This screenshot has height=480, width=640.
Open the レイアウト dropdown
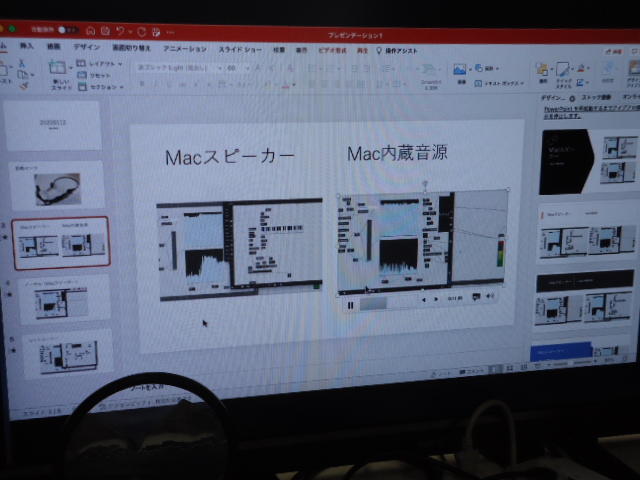coord(99,64)
